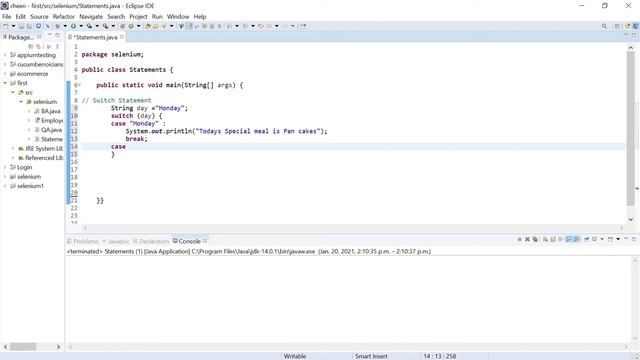This screenshot has width=640, height=360.
Task: Click the Search flashlight toolbar icon
Action: coord(164,26)
